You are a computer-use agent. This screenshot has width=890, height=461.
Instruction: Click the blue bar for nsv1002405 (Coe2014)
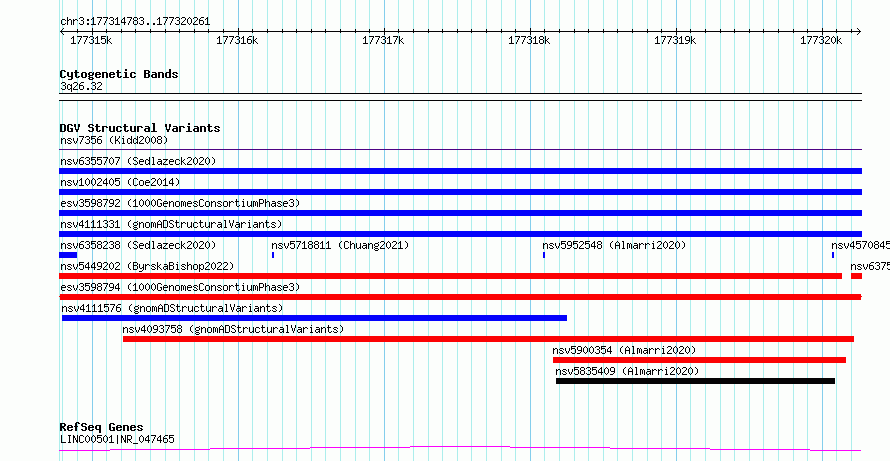pos(460,192)
